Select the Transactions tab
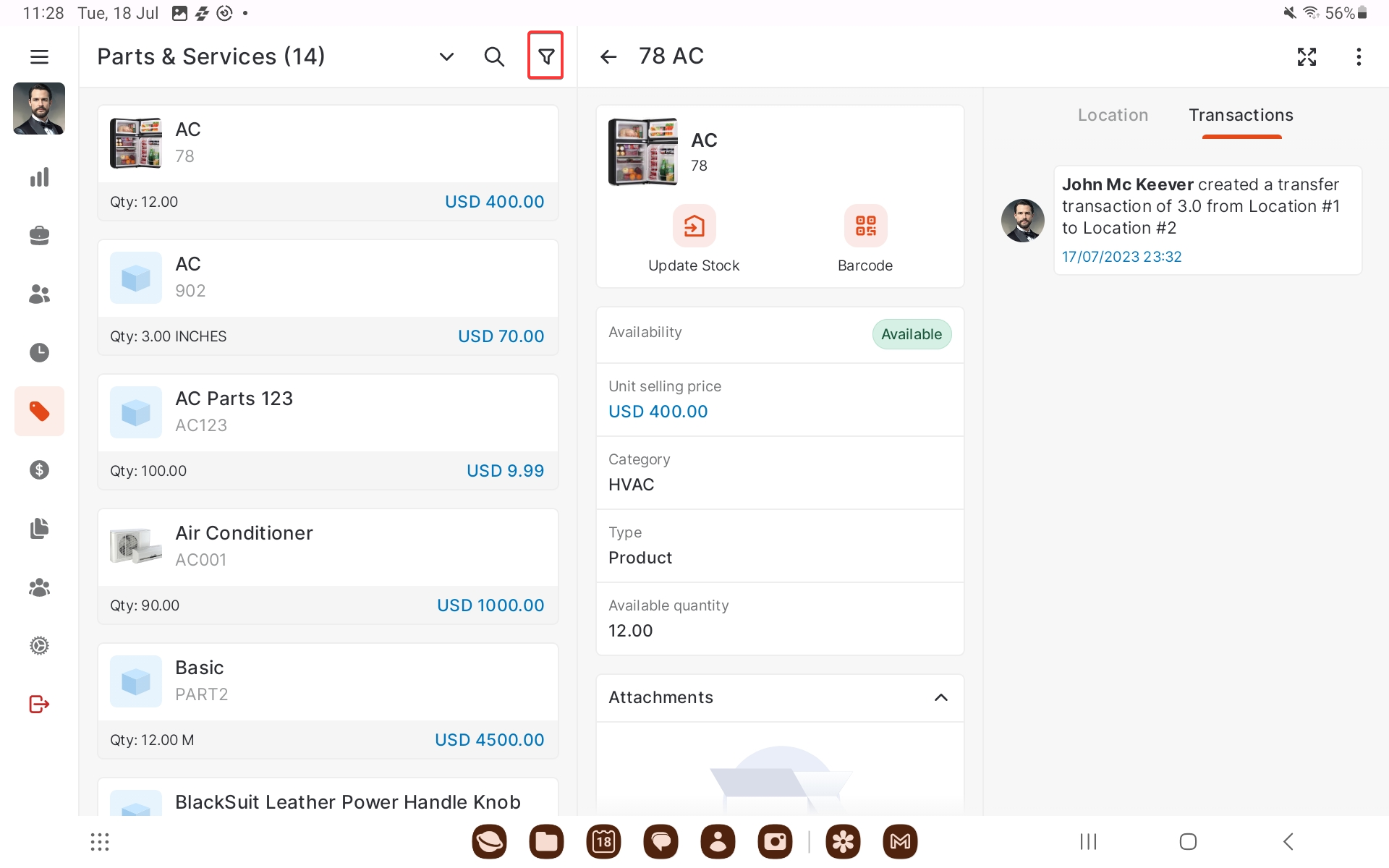This screenshot has width=1389, height=868. click(x=1241, y=115)
